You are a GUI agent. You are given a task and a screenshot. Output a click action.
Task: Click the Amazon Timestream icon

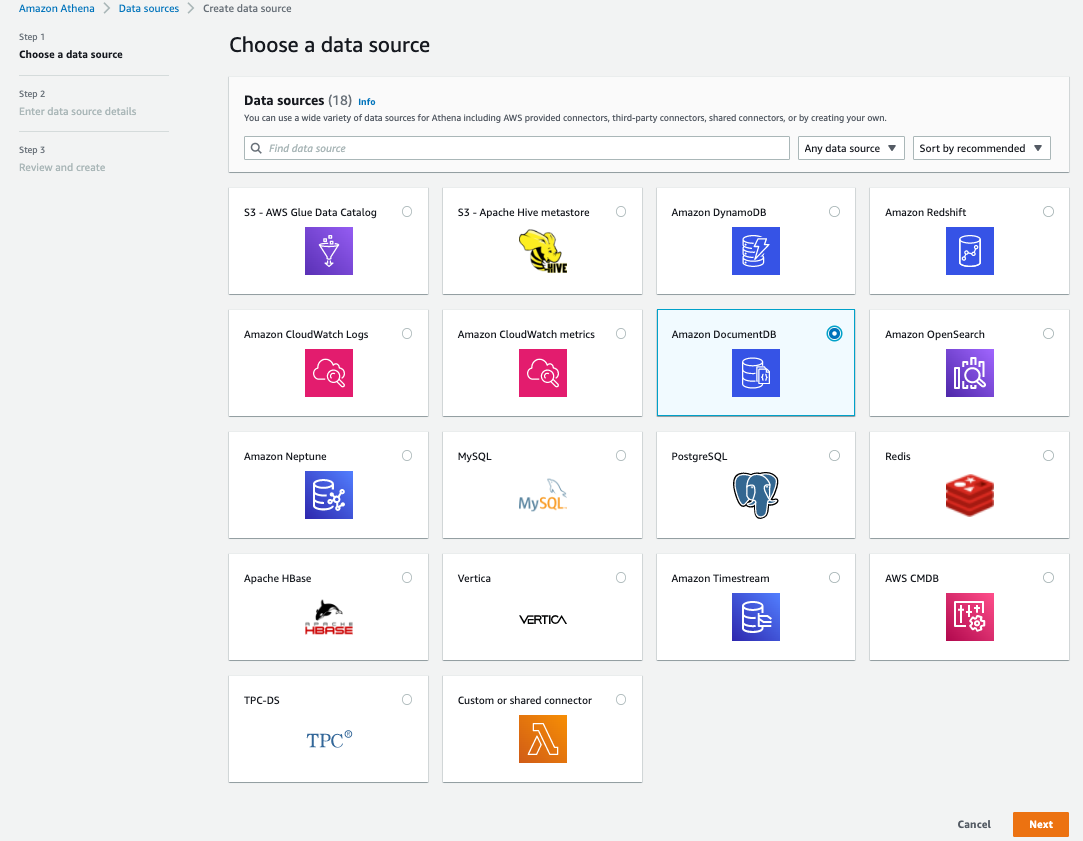(756, 617)
